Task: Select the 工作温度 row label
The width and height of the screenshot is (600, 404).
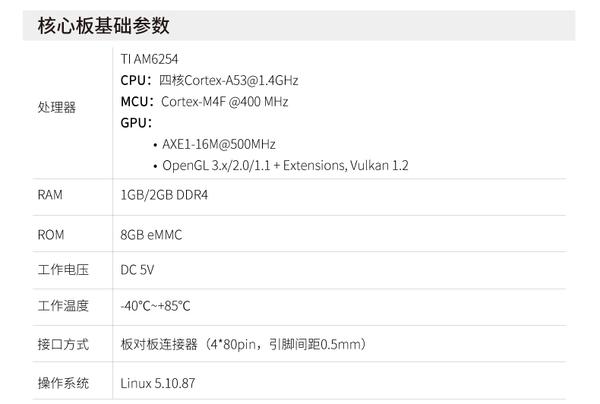Action: [x=62, y=306]
